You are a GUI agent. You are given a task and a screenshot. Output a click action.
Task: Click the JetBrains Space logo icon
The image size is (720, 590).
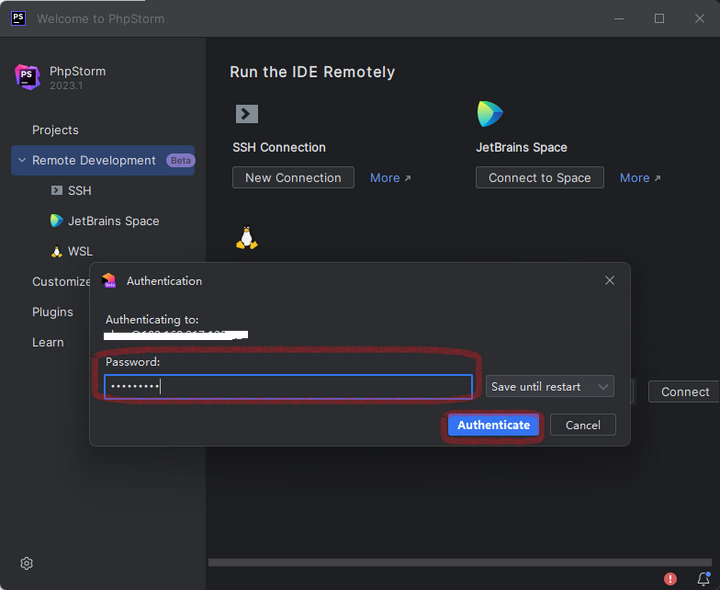pos(490,114)
